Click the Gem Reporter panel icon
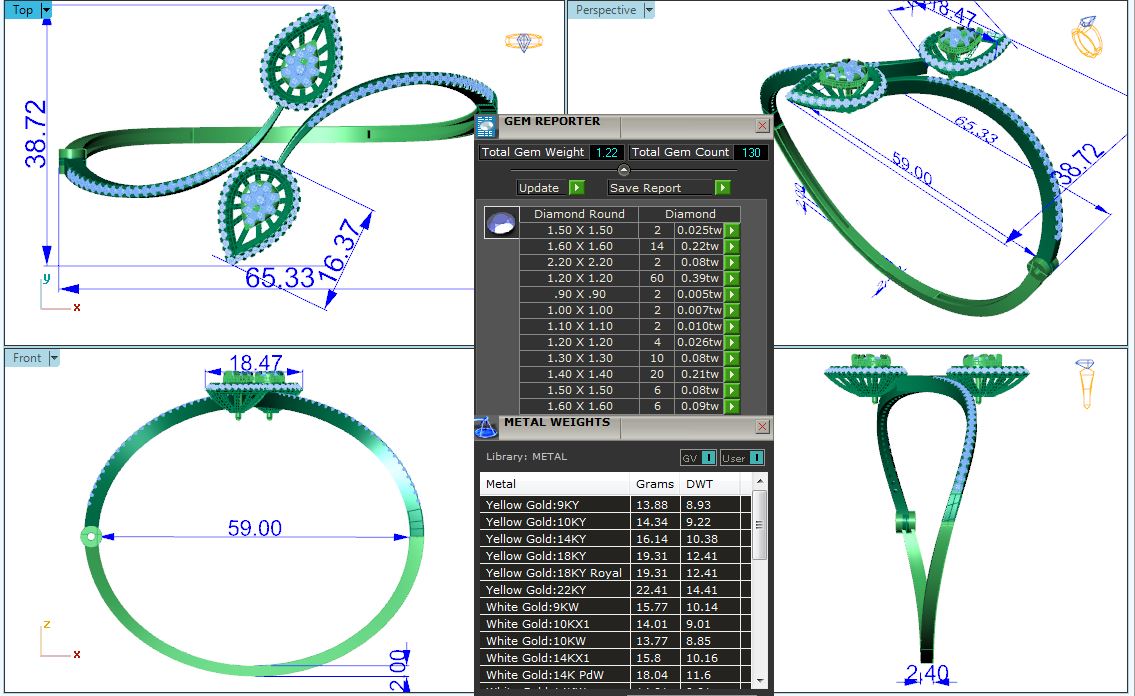Screen dimensions: 1135x696 (x=486, y=126)
